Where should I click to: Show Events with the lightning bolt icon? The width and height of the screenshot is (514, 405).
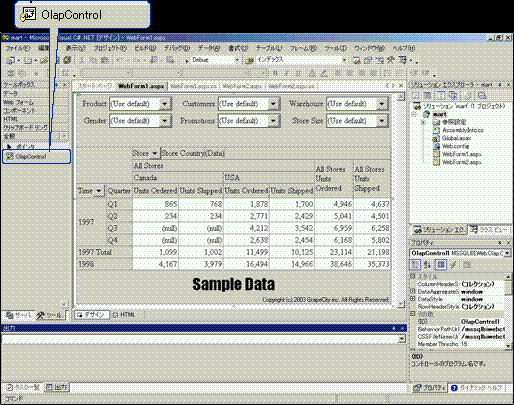pyautogui.click(x=453, y=265)
